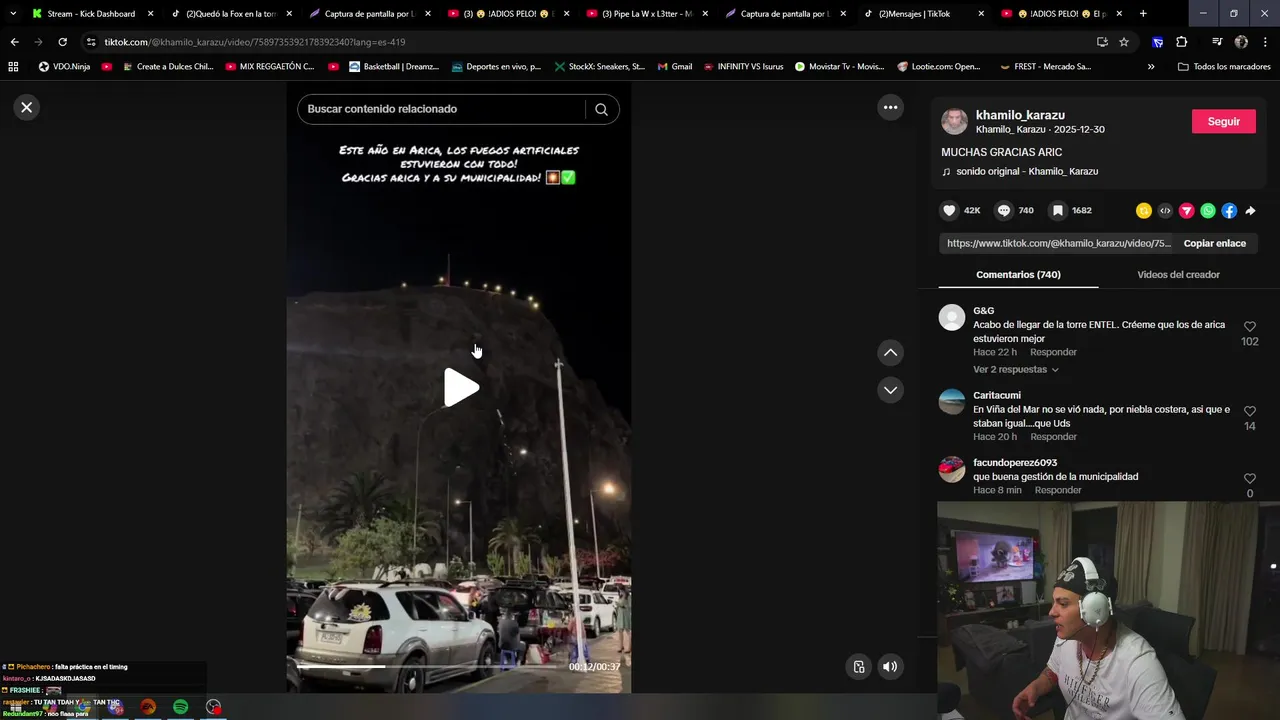Toggle the floating player icon
Screen dimensions: 1280x720
[x=858, y=667]
